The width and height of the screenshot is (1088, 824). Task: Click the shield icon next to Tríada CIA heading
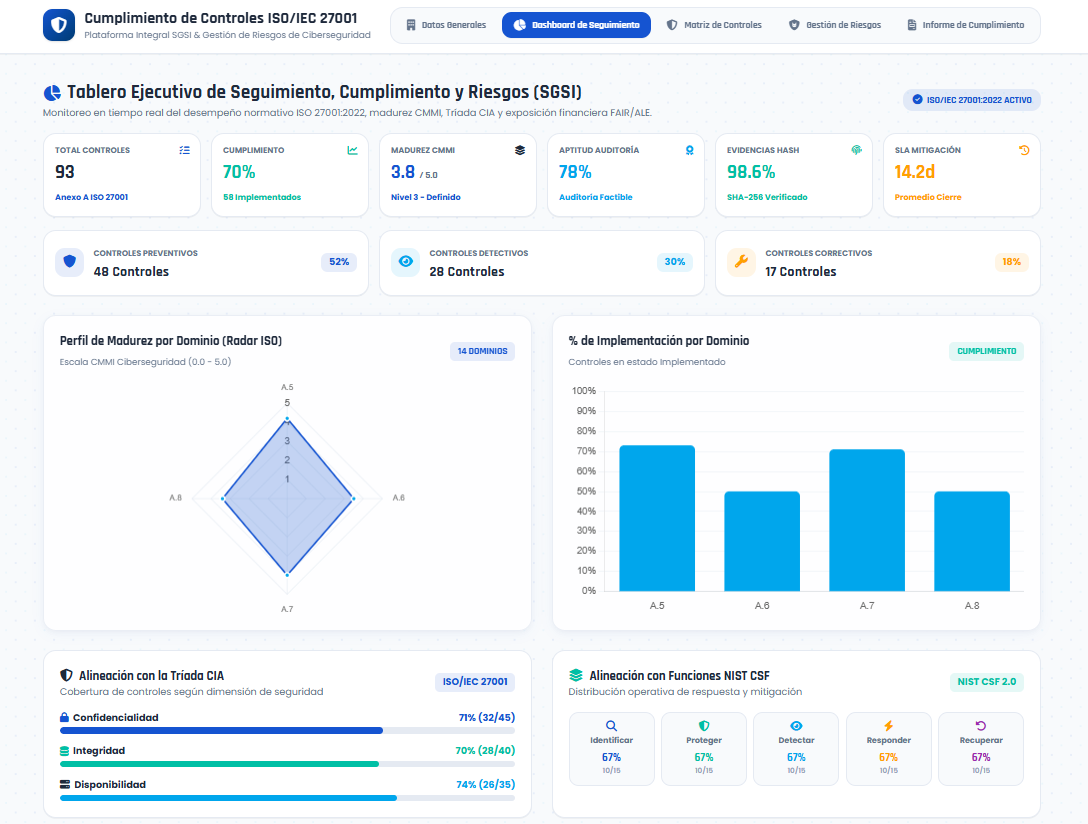coord(67,676)
